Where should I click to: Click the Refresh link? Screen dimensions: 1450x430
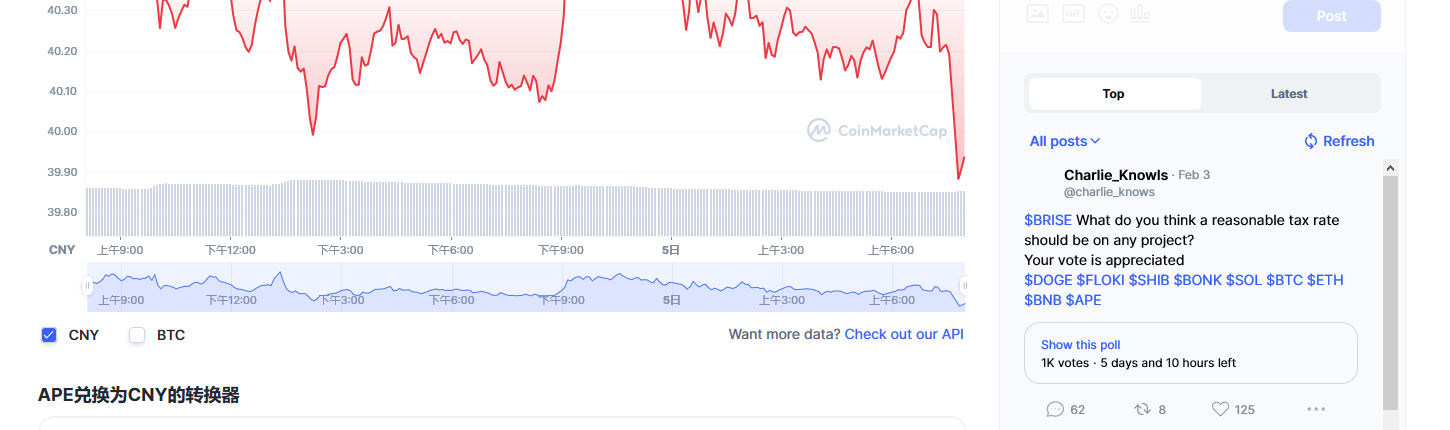(1338, 141)
